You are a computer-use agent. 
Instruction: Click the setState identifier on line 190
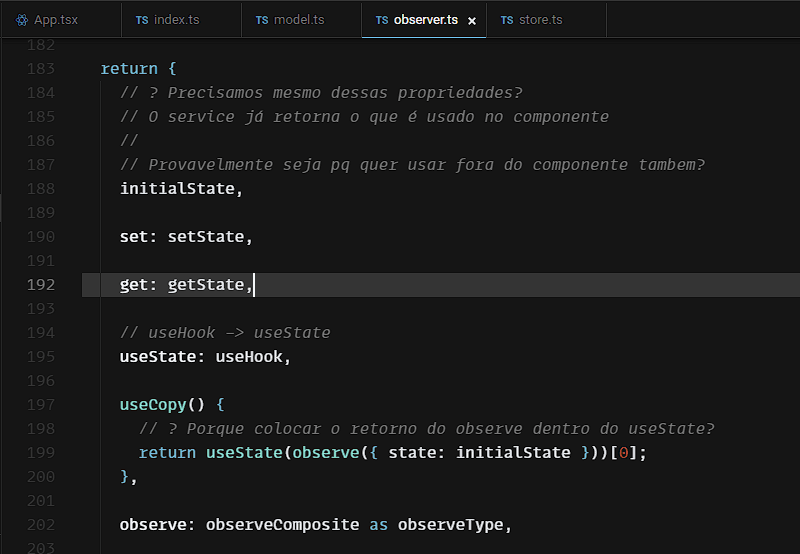[x=205, y=237]
